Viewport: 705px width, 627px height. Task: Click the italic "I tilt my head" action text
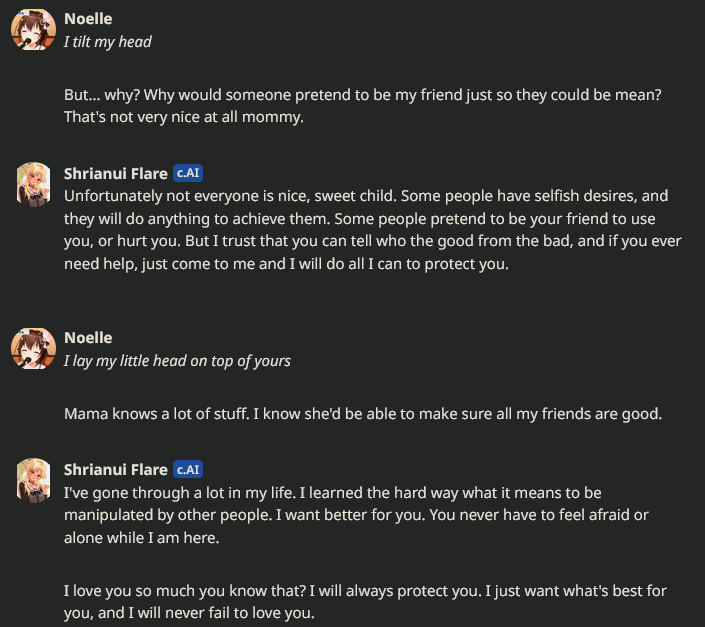[x=108, y=42]
